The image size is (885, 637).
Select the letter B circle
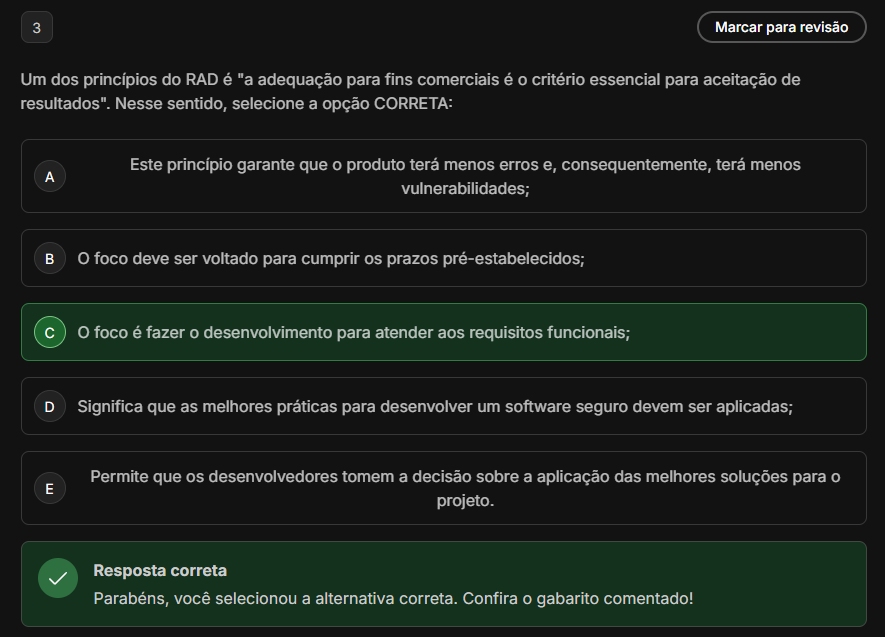49,259
